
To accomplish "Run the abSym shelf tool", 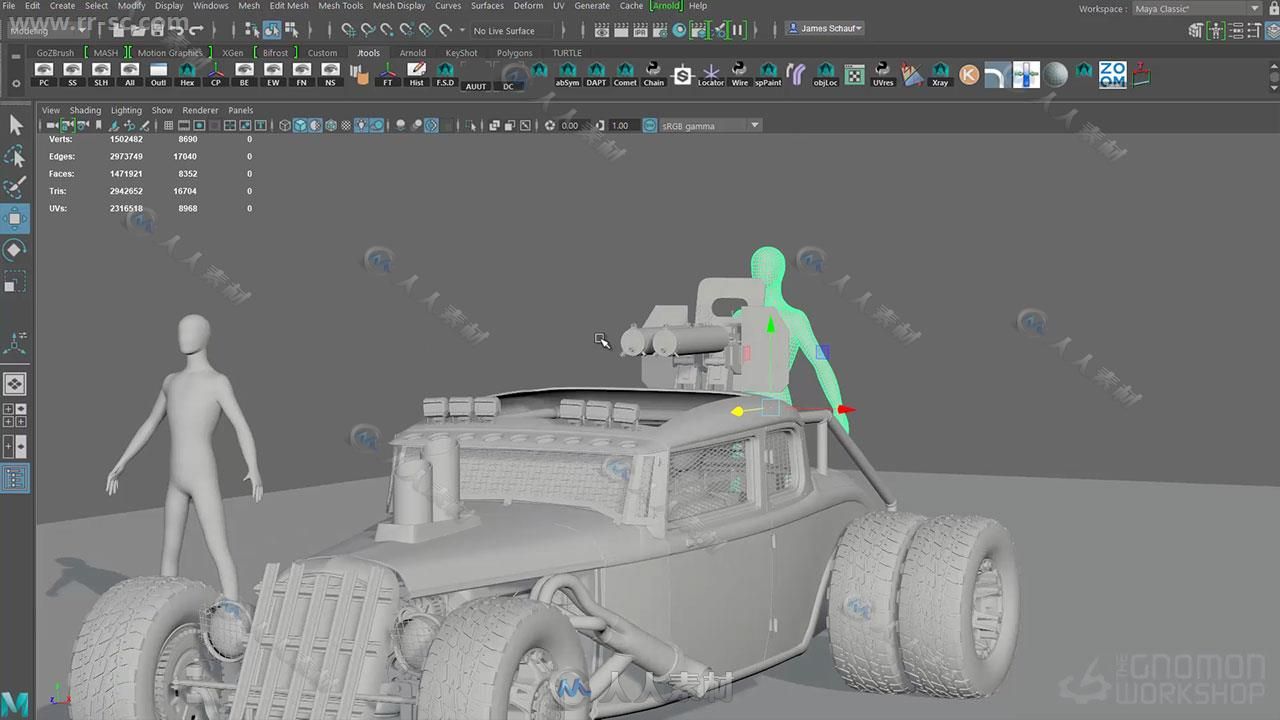I will 568,74.
